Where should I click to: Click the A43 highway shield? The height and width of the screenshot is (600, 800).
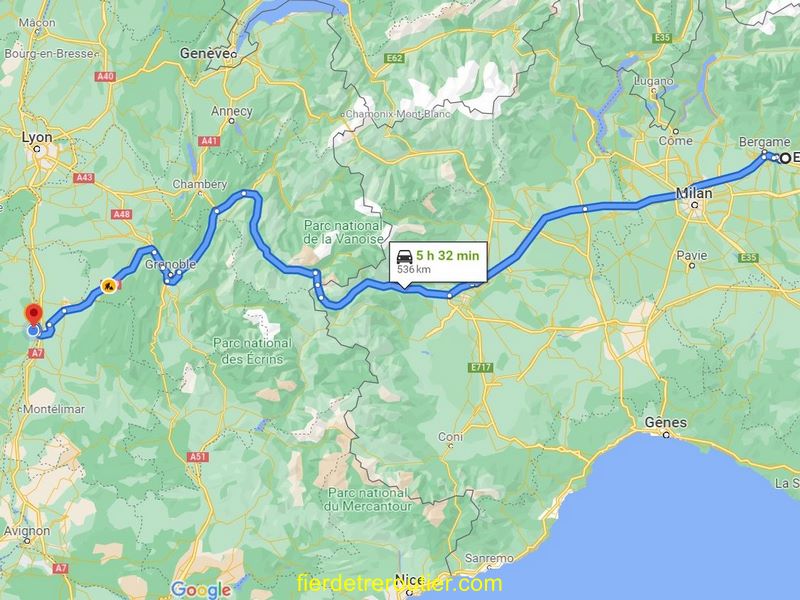83,178
